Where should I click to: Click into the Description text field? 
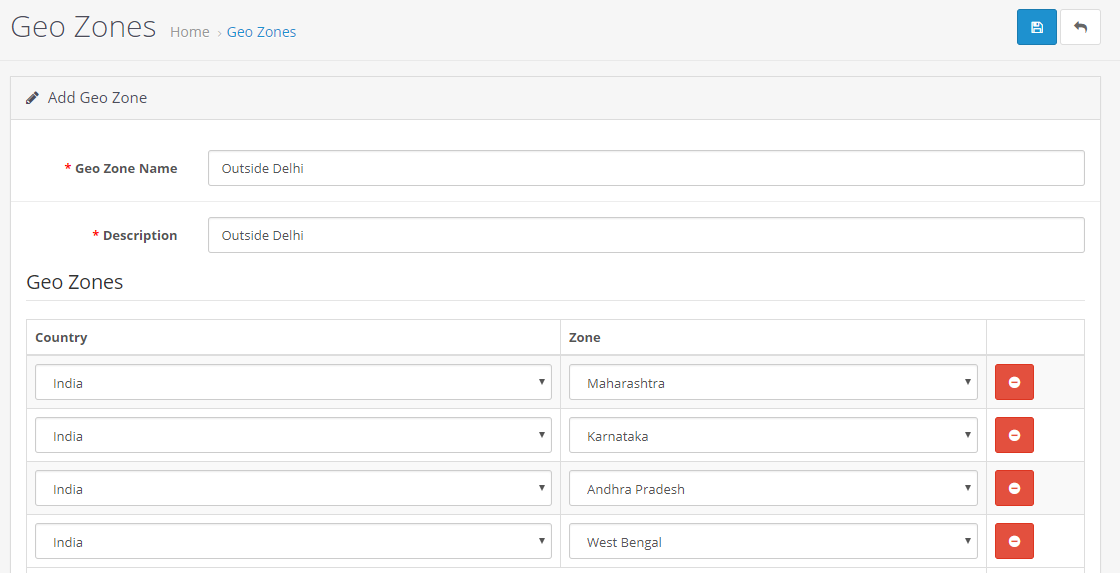click(646, 235)
